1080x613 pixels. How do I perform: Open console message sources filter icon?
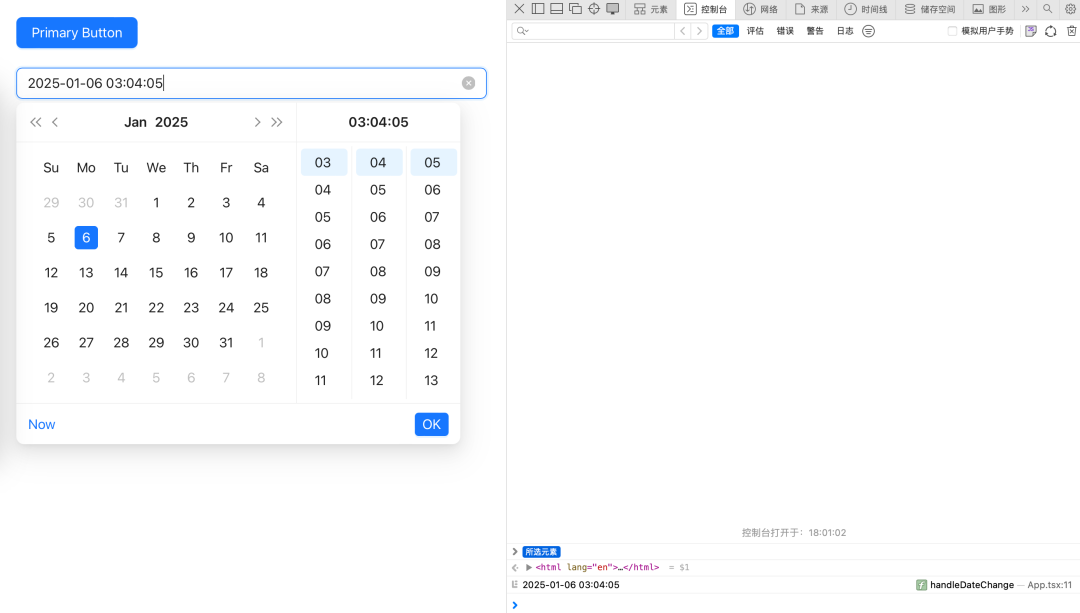(869, 31)
